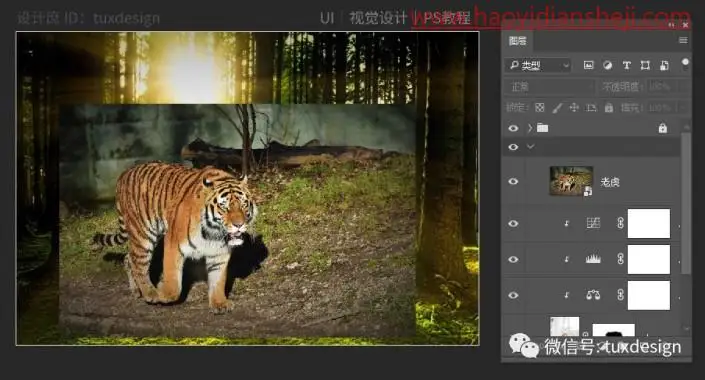Click the lock image pixels brush icon
705x380 pixels.
pos(557,107)
